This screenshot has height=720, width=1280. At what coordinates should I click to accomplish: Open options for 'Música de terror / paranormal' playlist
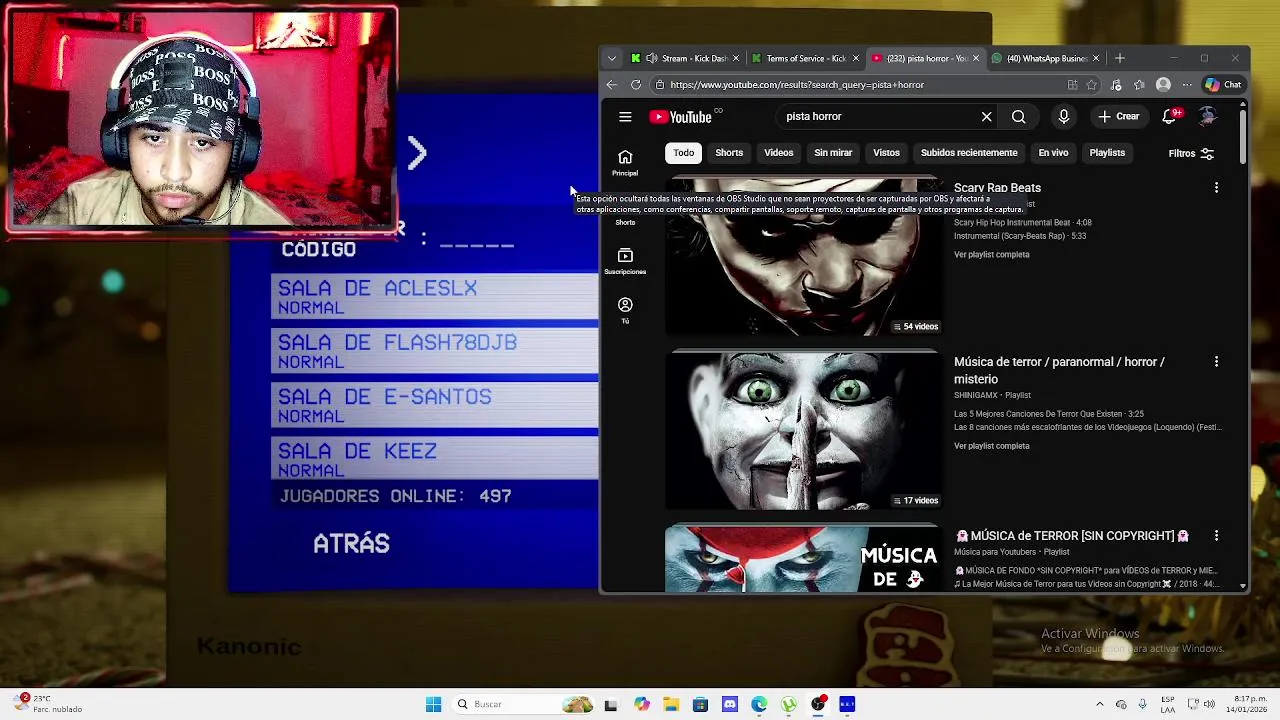[x=1216, y=362]
